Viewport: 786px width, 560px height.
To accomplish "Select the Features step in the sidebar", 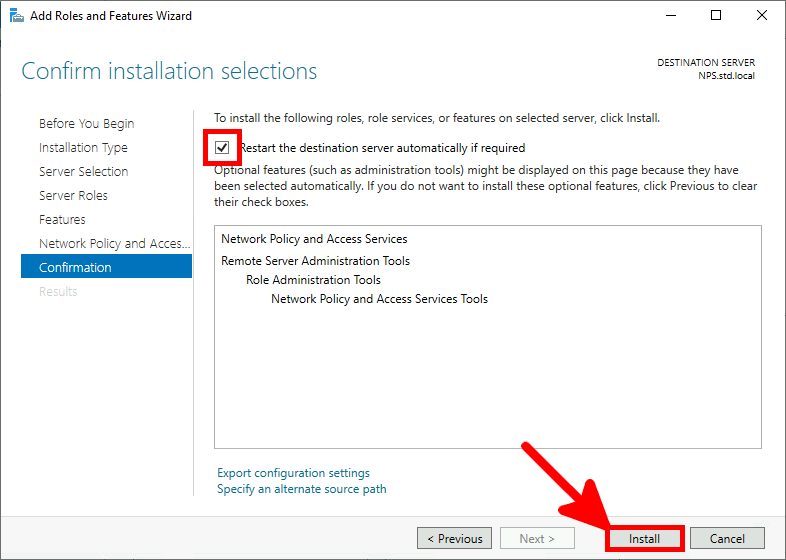I will pos(62,220).
